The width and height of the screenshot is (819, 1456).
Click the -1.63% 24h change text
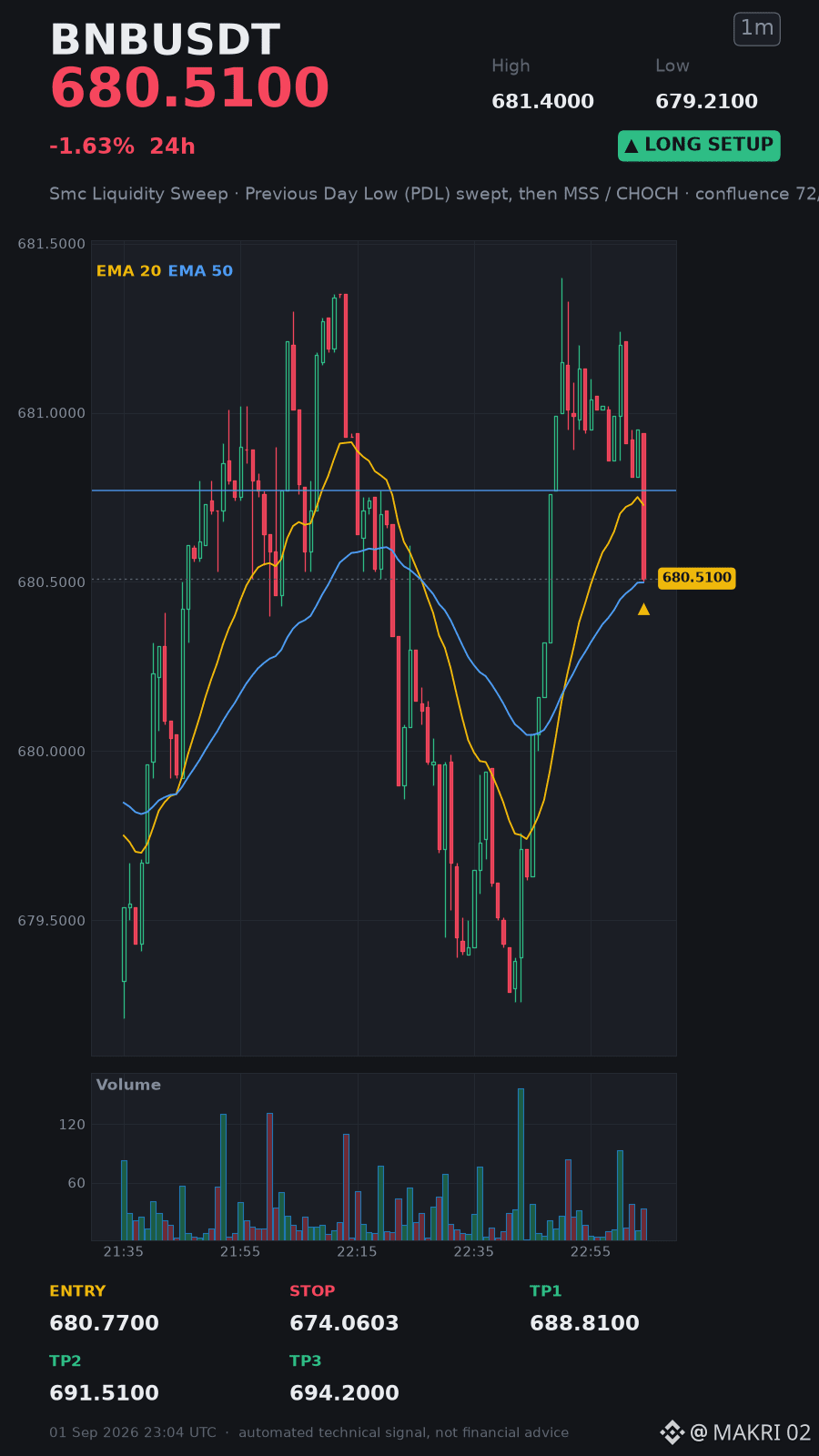click(122, 147)
